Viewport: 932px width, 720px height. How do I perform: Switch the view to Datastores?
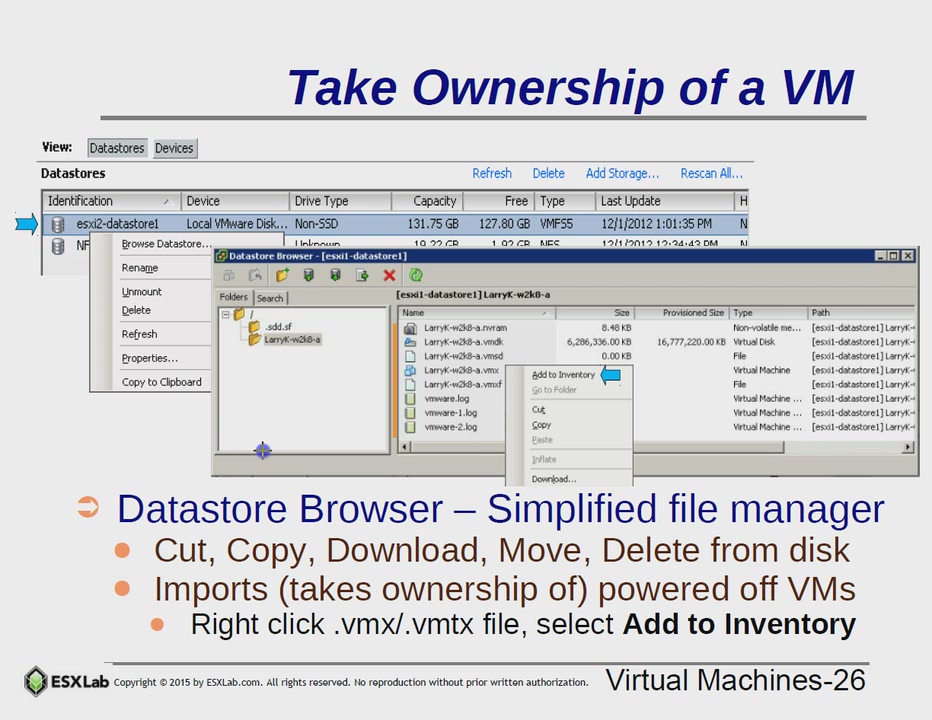pos(116,148)
